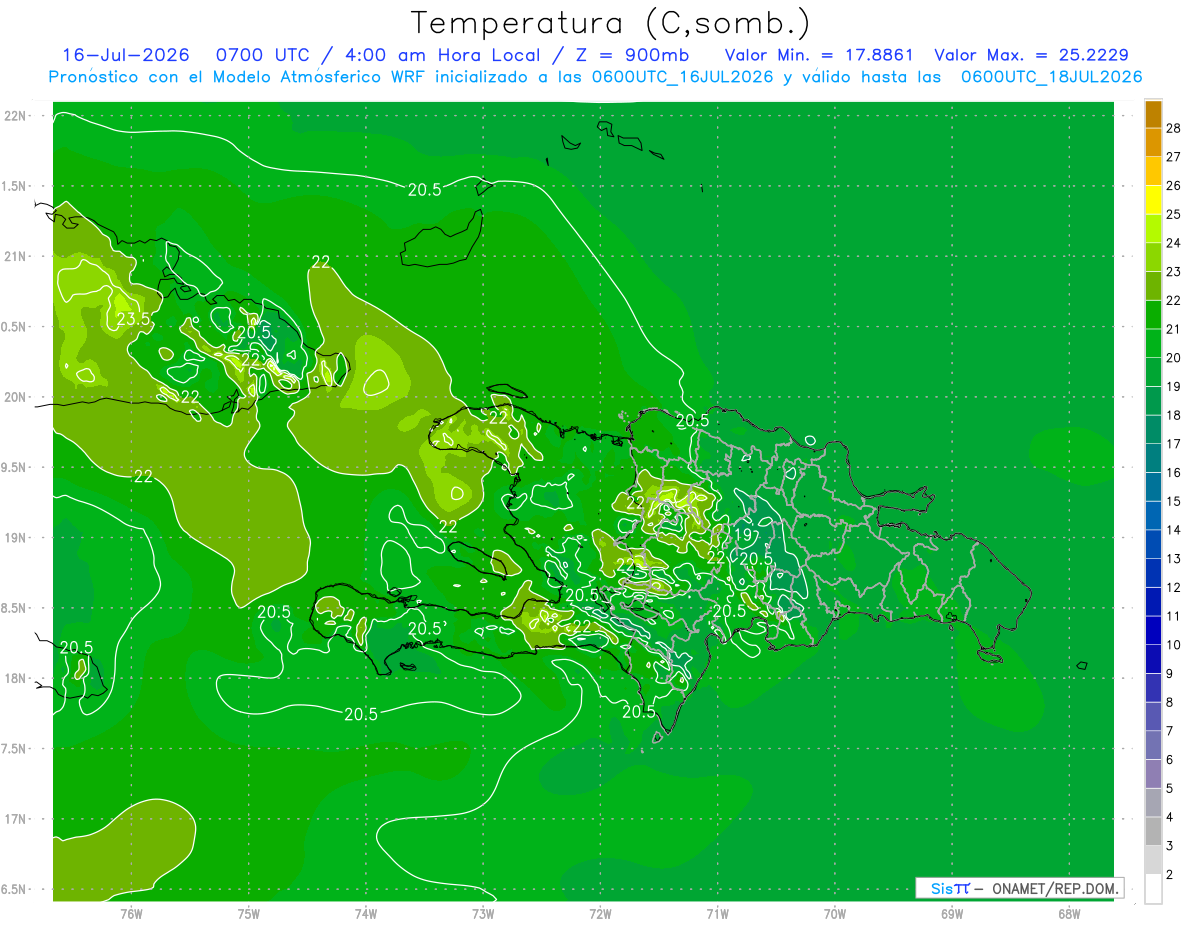Click the '22N' latitude axis label
1200x927 pixels.
click(15, 116)
